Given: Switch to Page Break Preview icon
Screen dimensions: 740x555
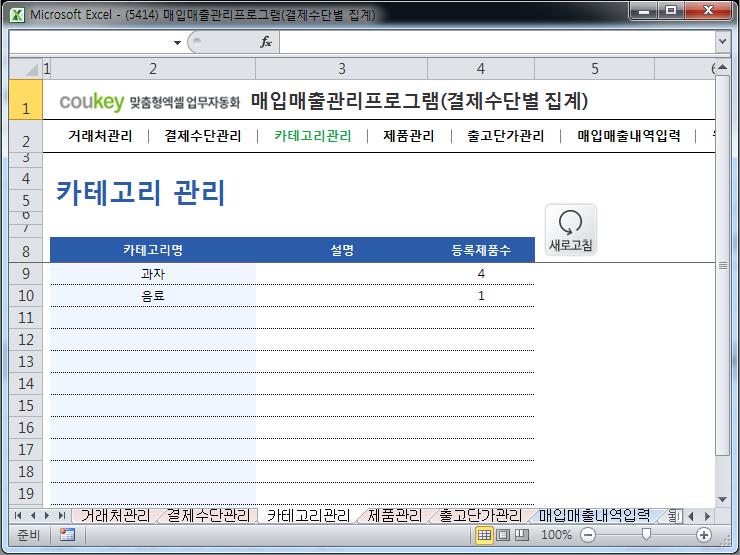Looking at the screenshot, I should (521, 535).
